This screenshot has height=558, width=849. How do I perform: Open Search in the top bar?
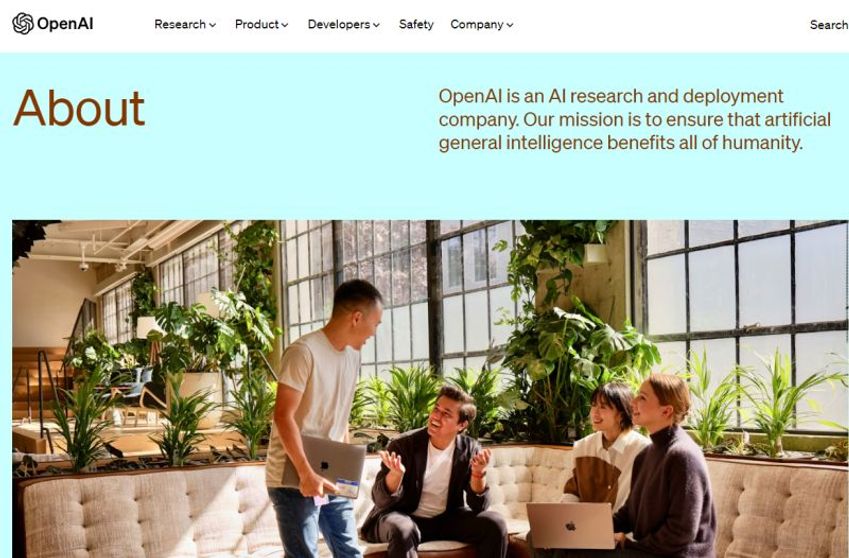(x=829, y=24)
